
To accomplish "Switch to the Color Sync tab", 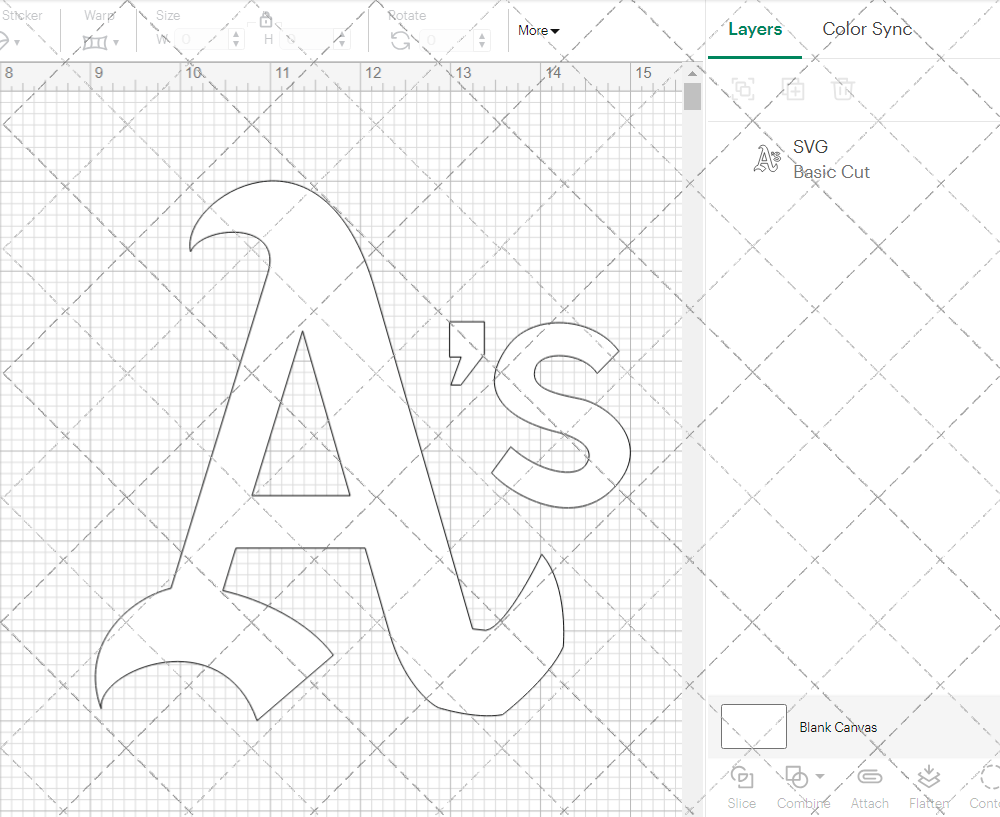I will (x=867, y=29).
